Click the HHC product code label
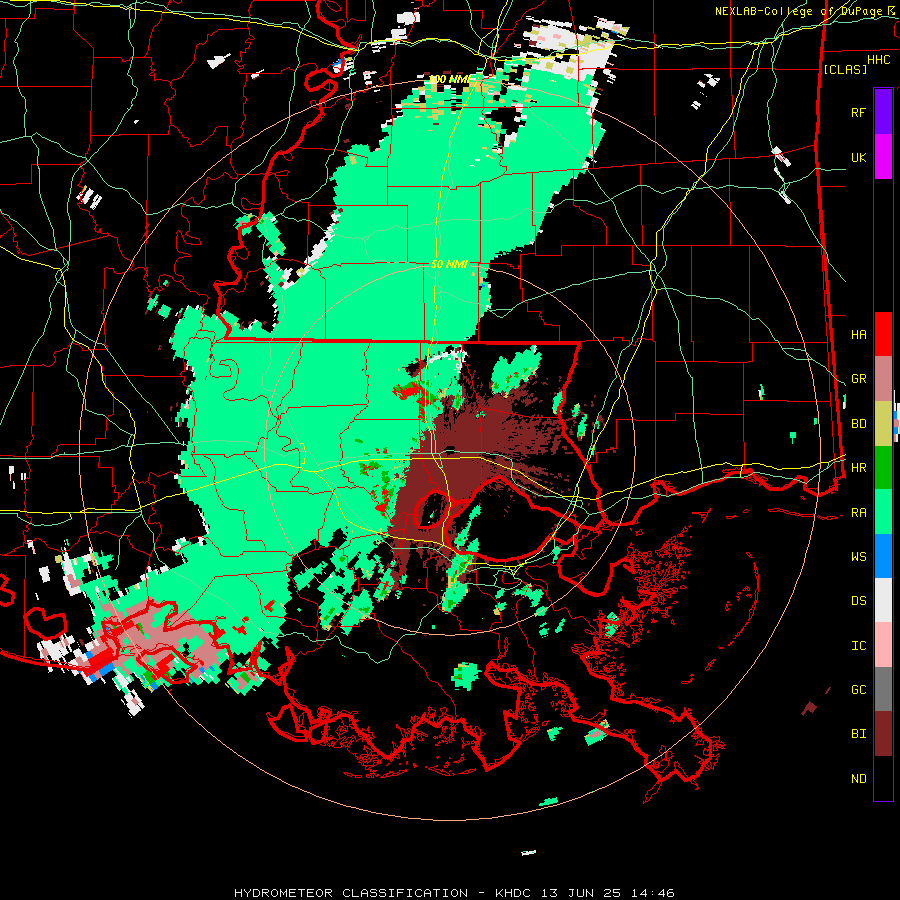The height and width of the screenshot is (900, 900). pos(879,60)
